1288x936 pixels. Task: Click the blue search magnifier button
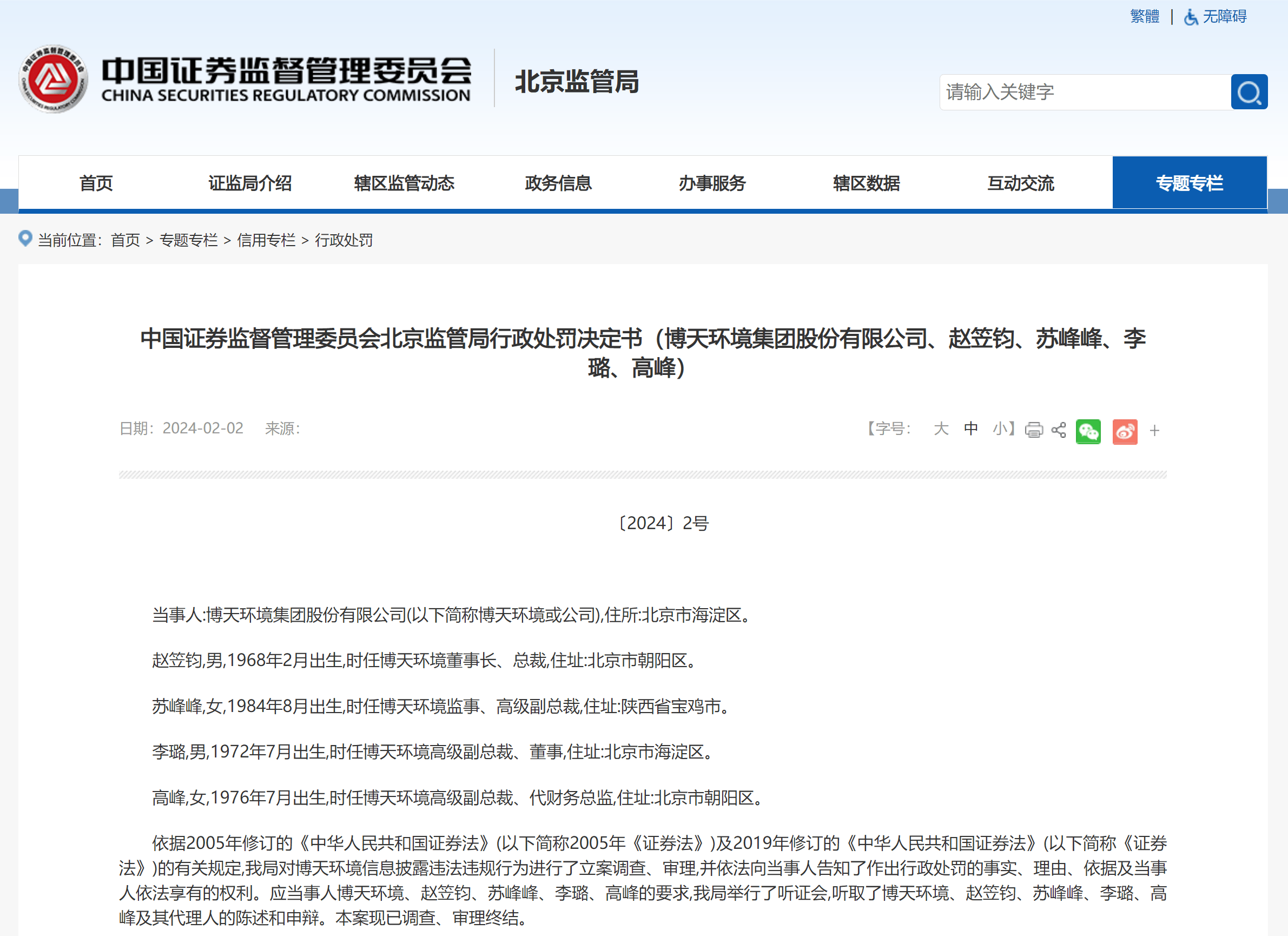click(x=1249, y=92)
